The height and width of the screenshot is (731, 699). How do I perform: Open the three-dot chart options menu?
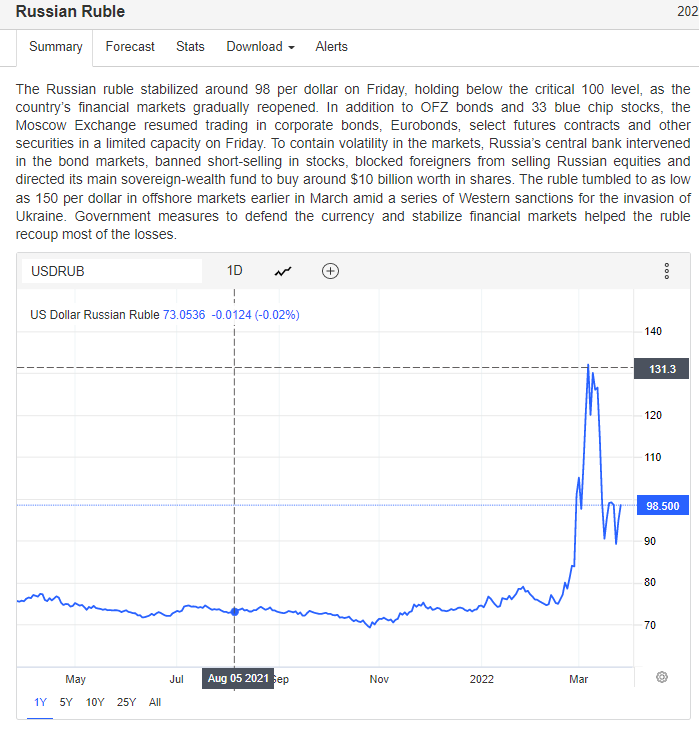point(666,271)
